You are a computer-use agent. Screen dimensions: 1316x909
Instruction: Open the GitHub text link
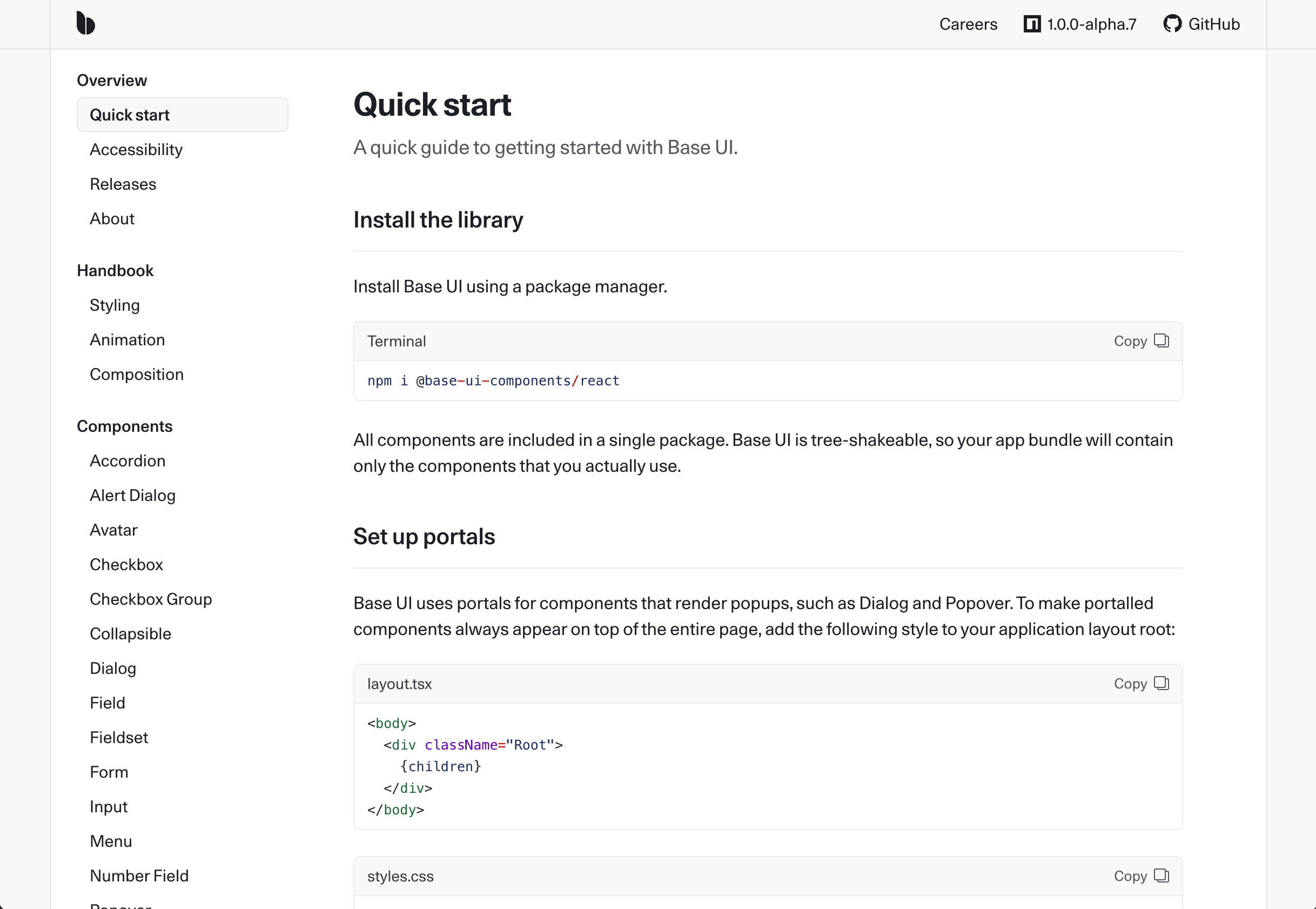click(x=1213, y=24)
